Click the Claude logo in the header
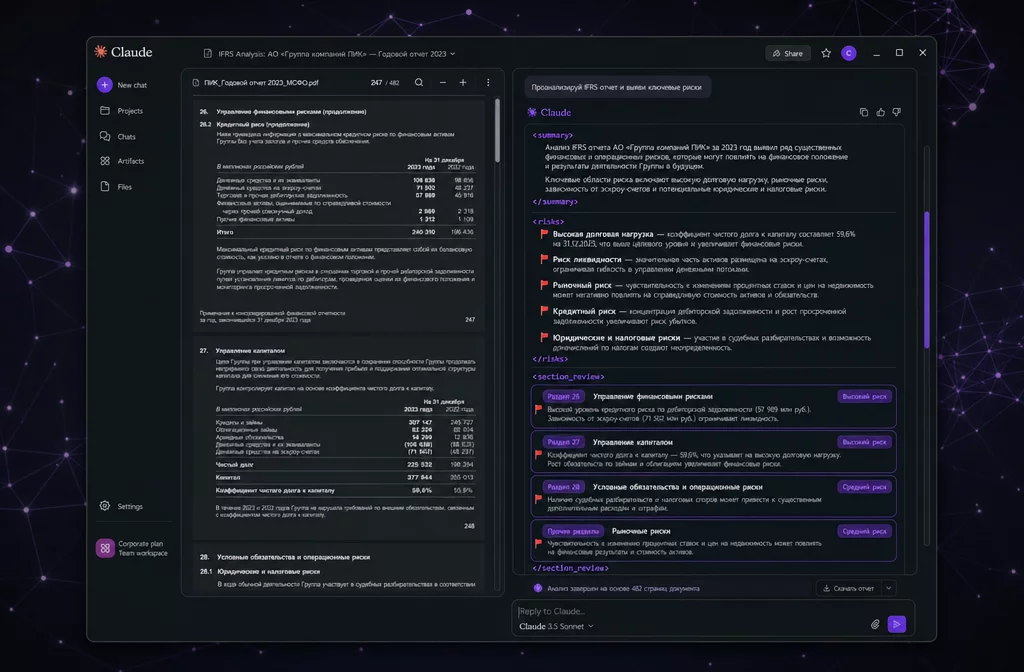 [123, 52]
